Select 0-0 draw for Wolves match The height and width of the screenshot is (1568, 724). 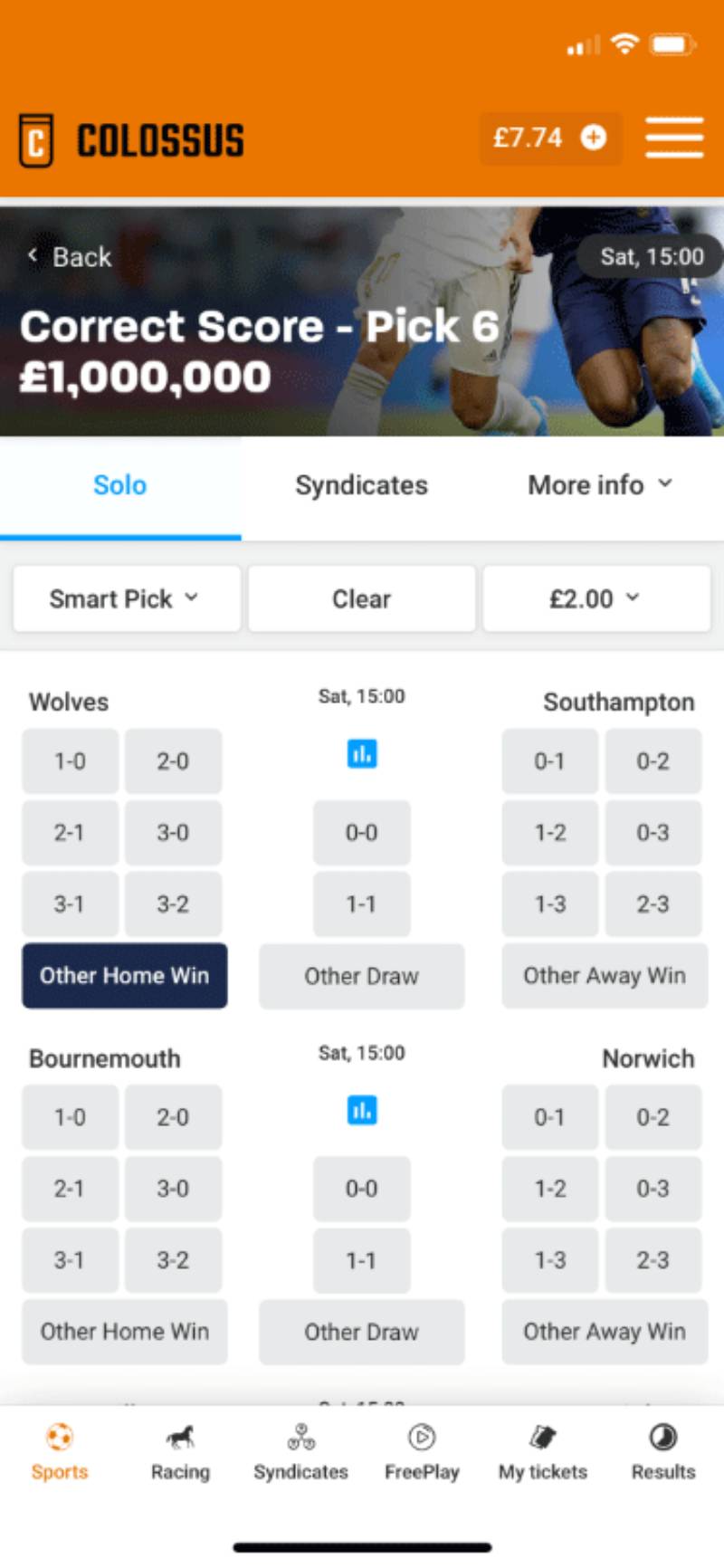(362, 833)
